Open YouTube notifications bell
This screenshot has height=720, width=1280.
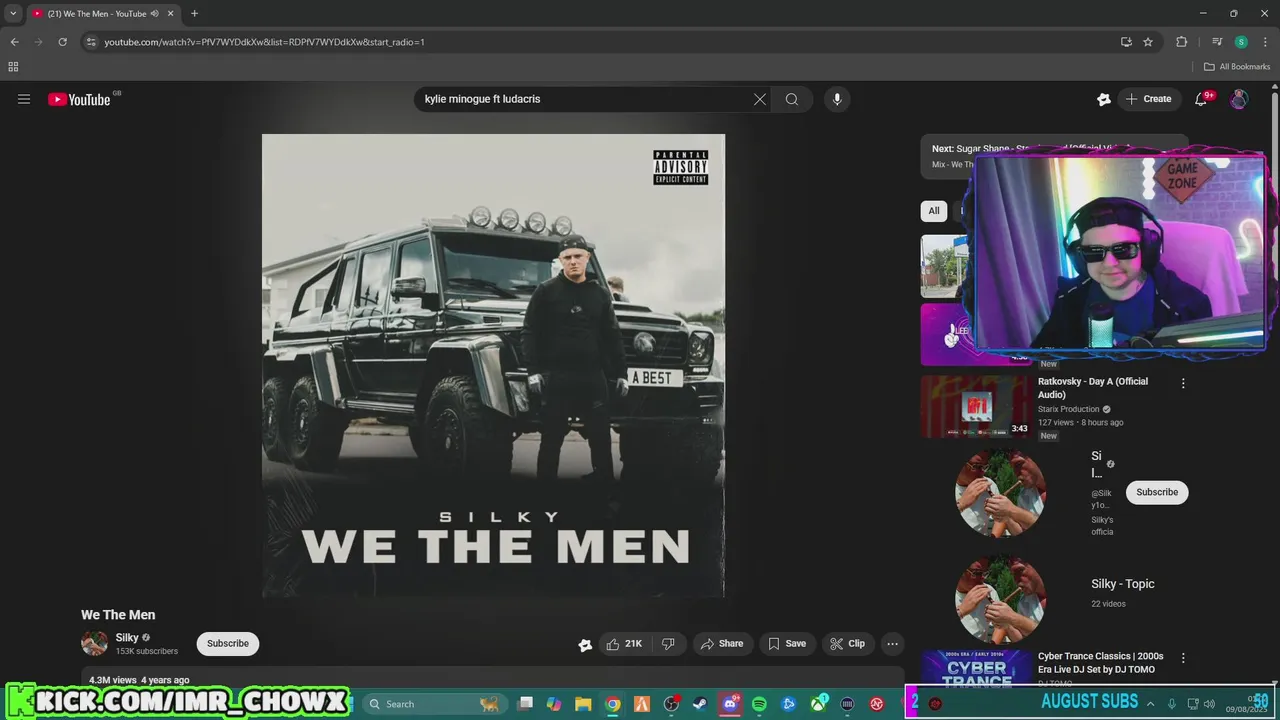pos(1202,99)
